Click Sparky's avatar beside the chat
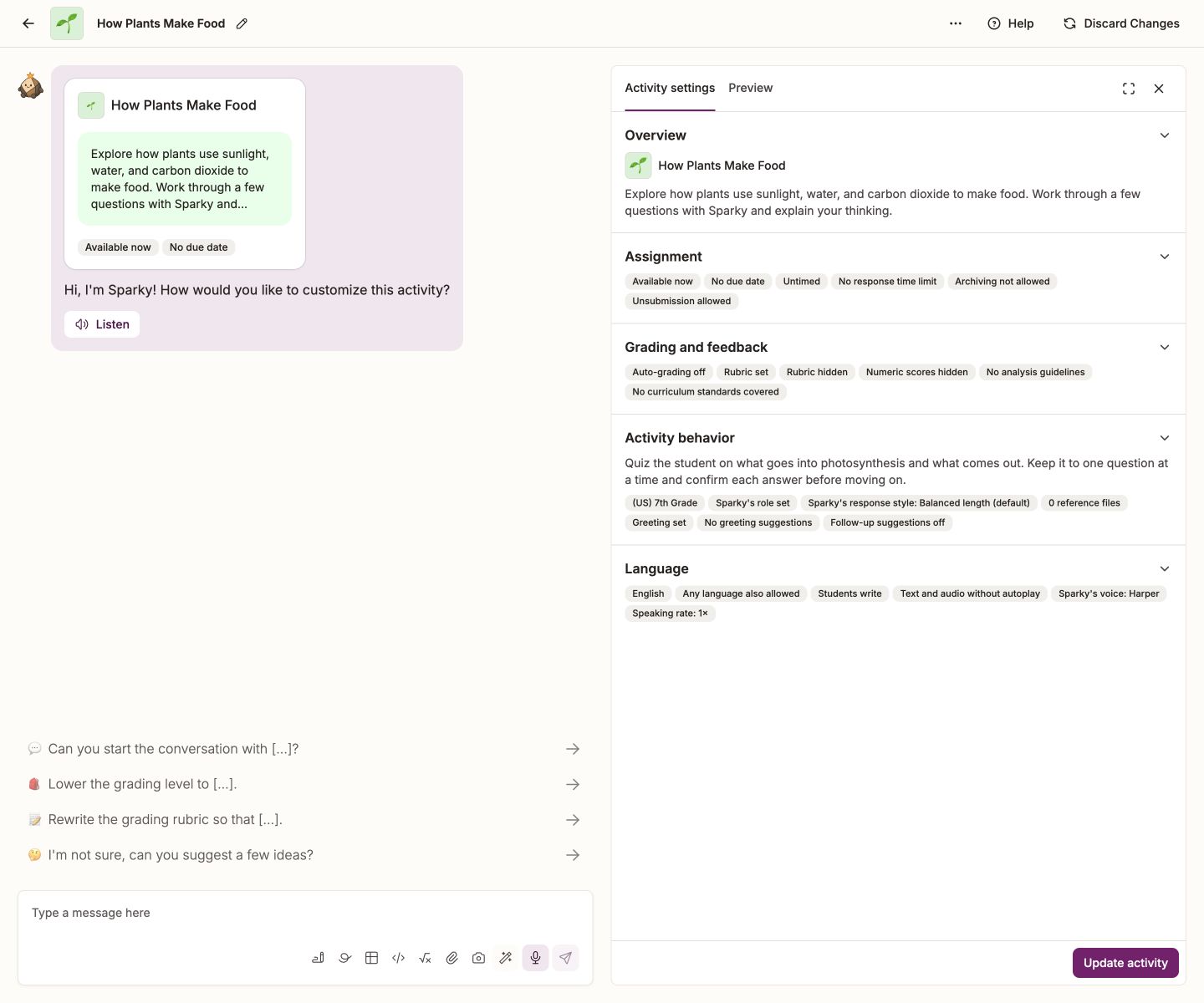 31,85
